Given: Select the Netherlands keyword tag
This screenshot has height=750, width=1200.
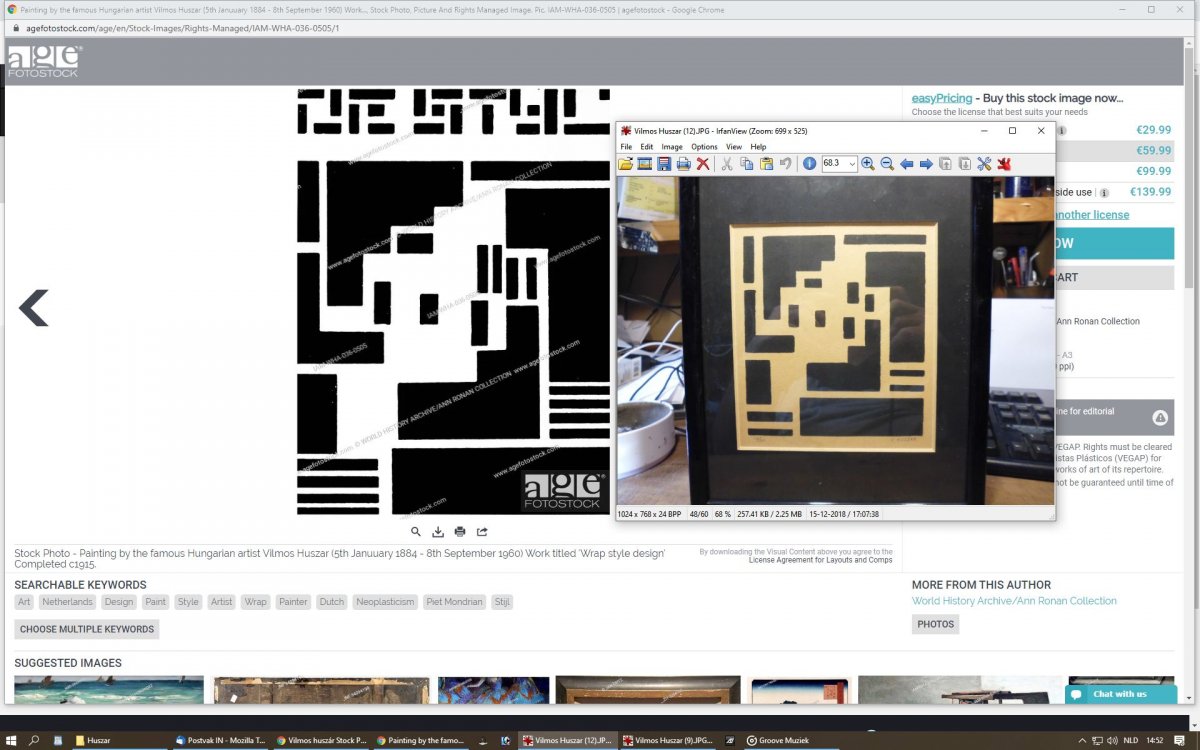Looking at the screenshot, I should click(x=67, y=602).
